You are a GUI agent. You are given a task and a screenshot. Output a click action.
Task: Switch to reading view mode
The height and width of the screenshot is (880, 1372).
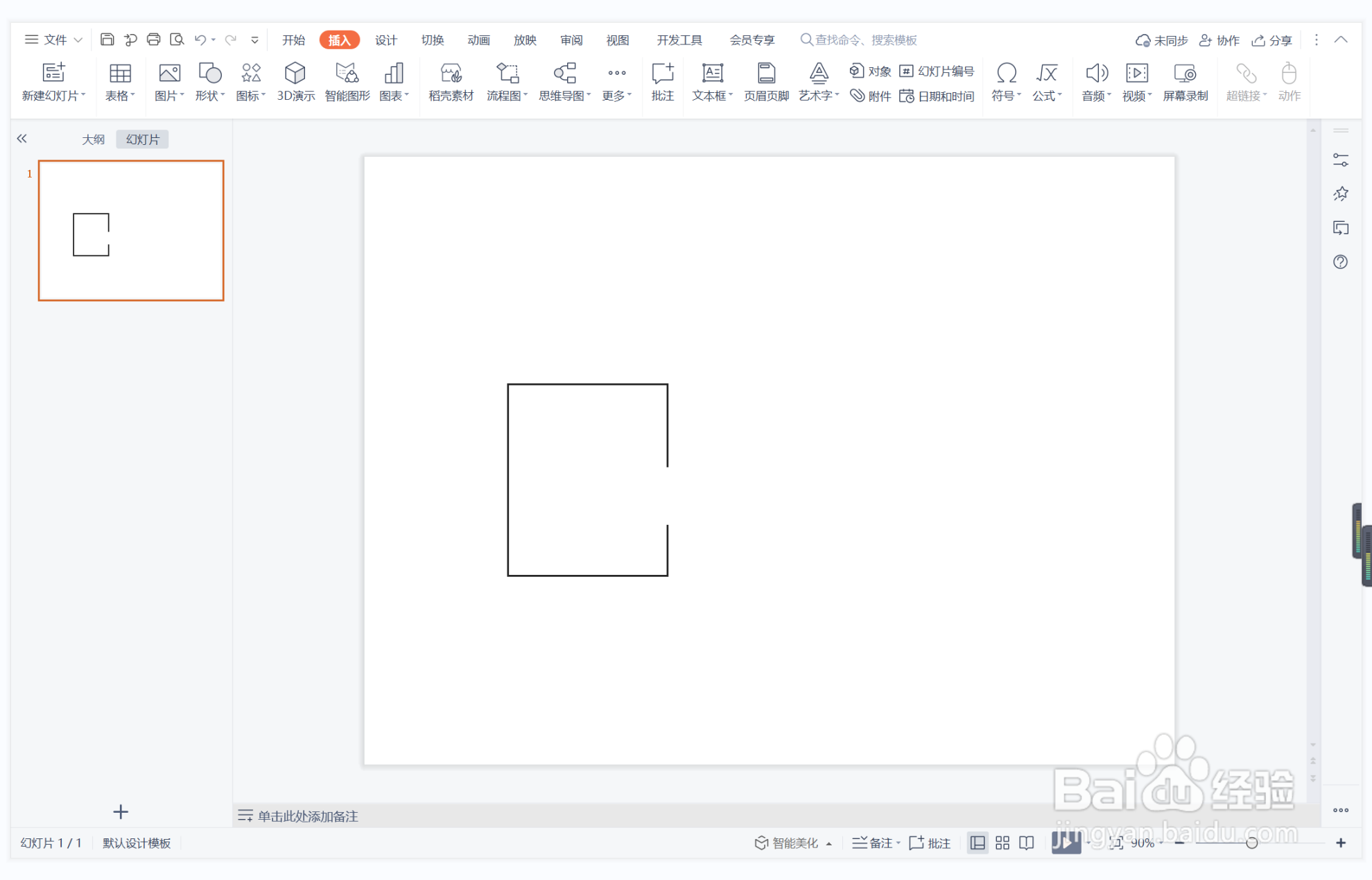pyautogui.click(x=1027, y=843)
